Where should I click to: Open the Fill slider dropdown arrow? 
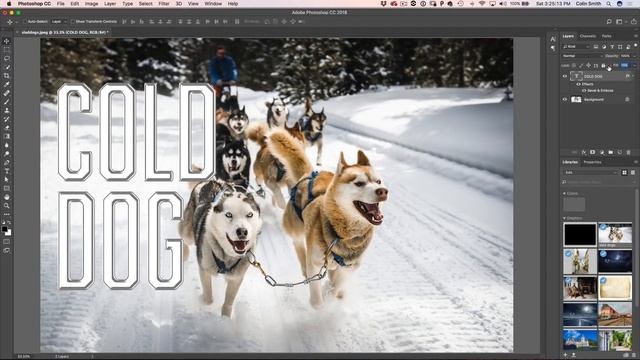pyautogui.click(x=634, y=65)
